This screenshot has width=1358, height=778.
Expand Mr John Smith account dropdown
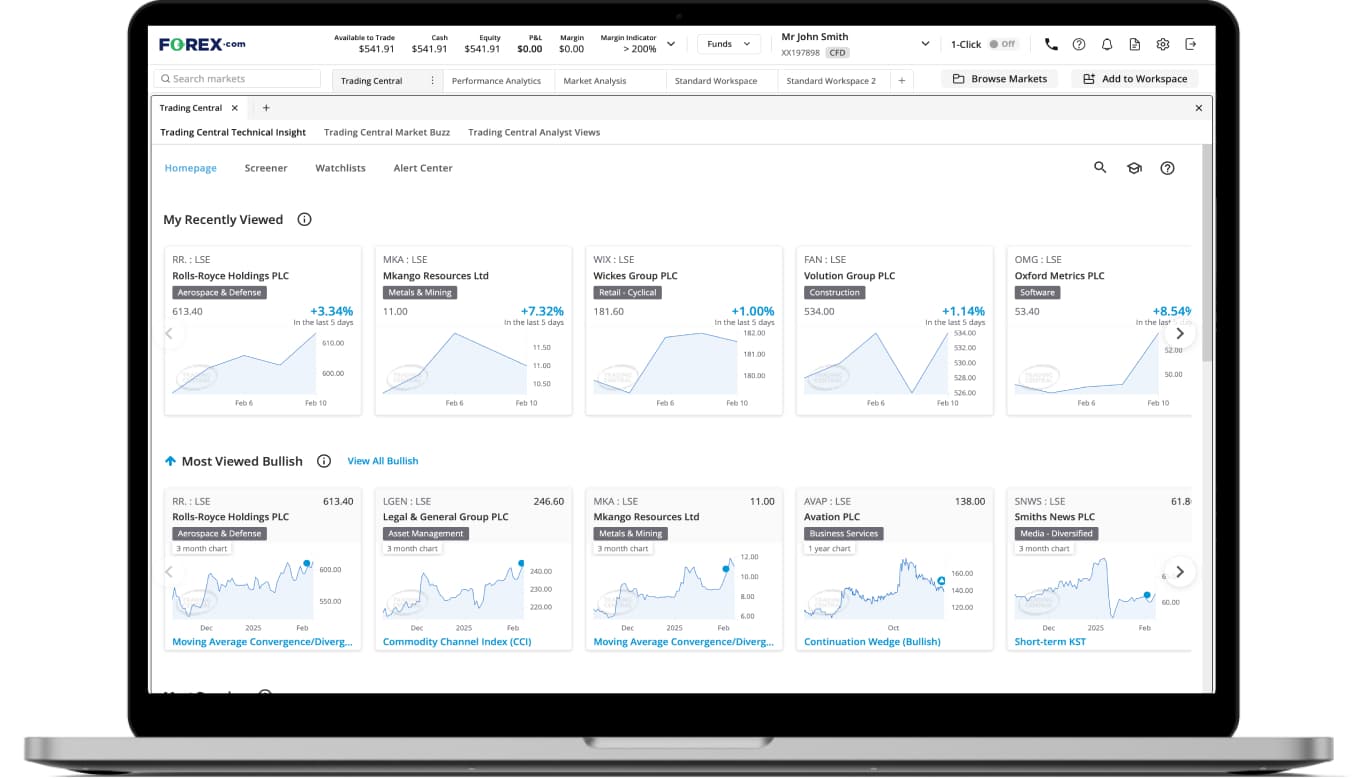pos(924,44)
